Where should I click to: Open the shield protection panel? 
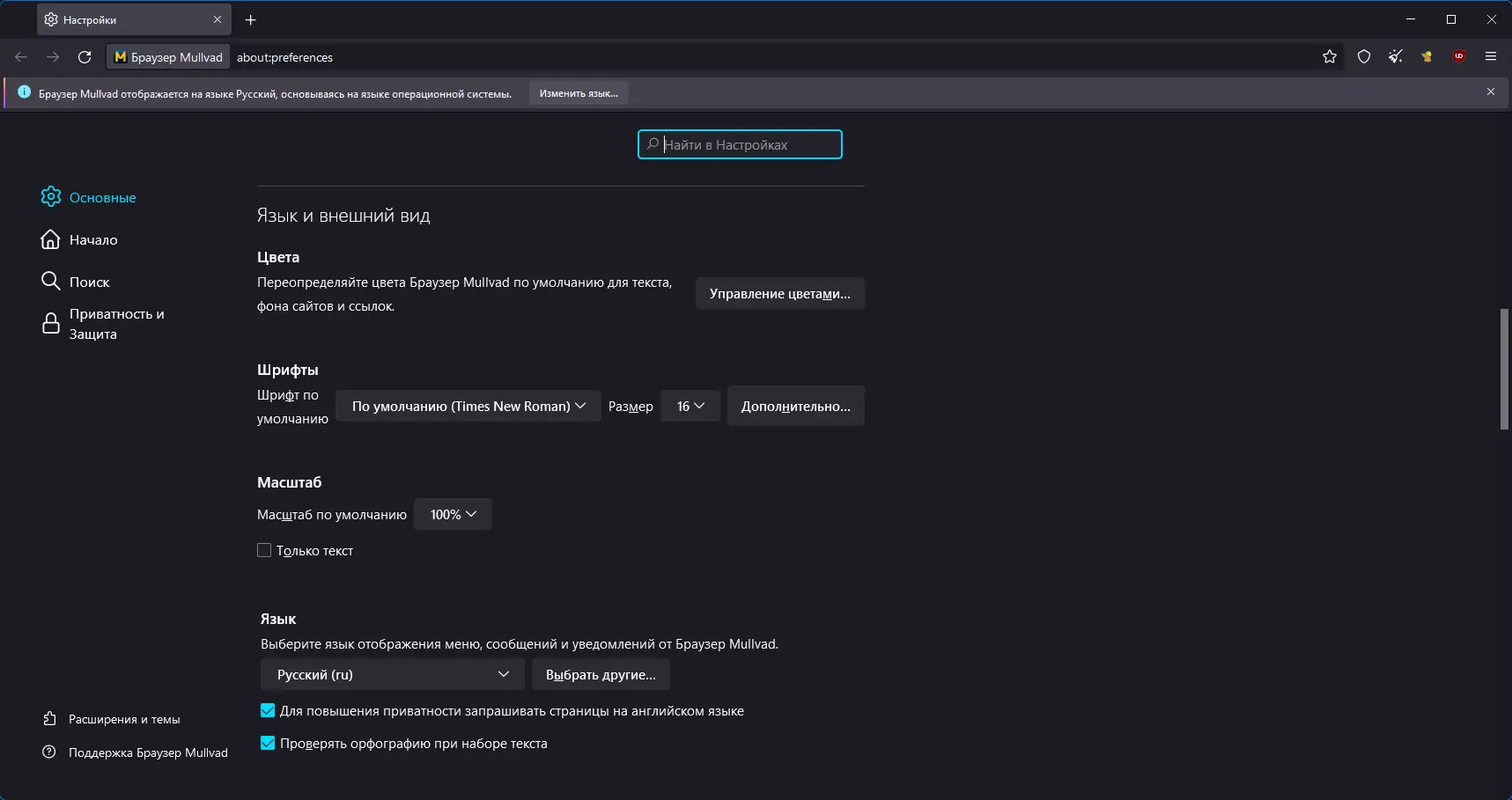[1364, 57]
